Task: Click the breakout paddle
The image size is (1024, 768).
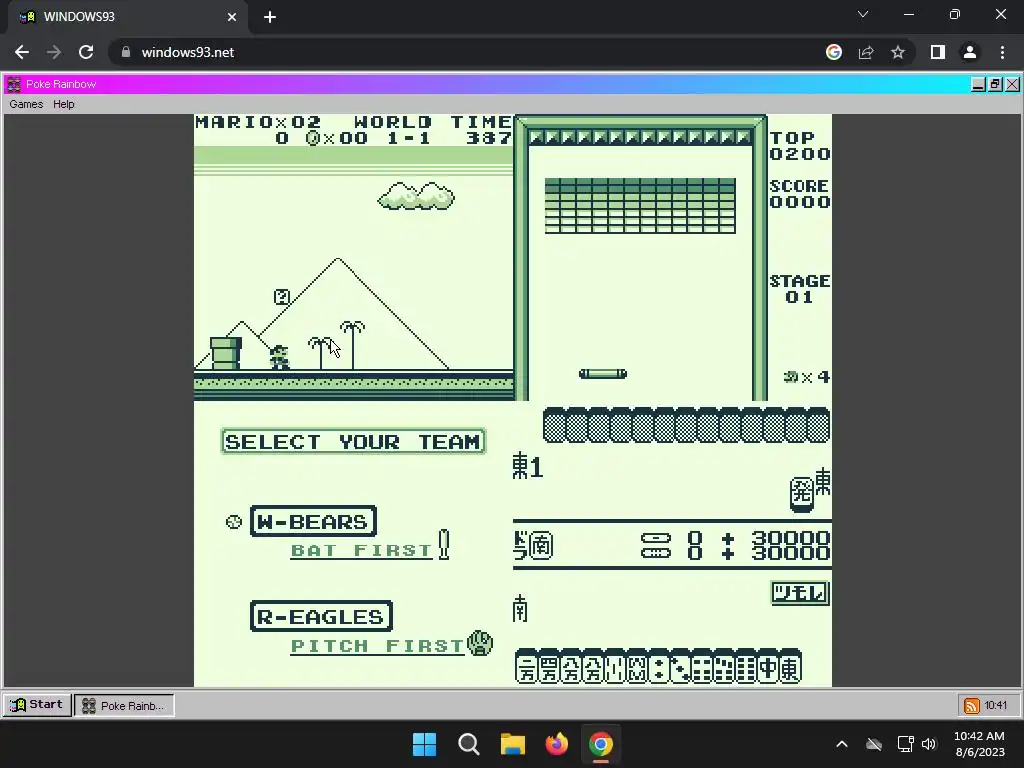Action: coord(603,374)
